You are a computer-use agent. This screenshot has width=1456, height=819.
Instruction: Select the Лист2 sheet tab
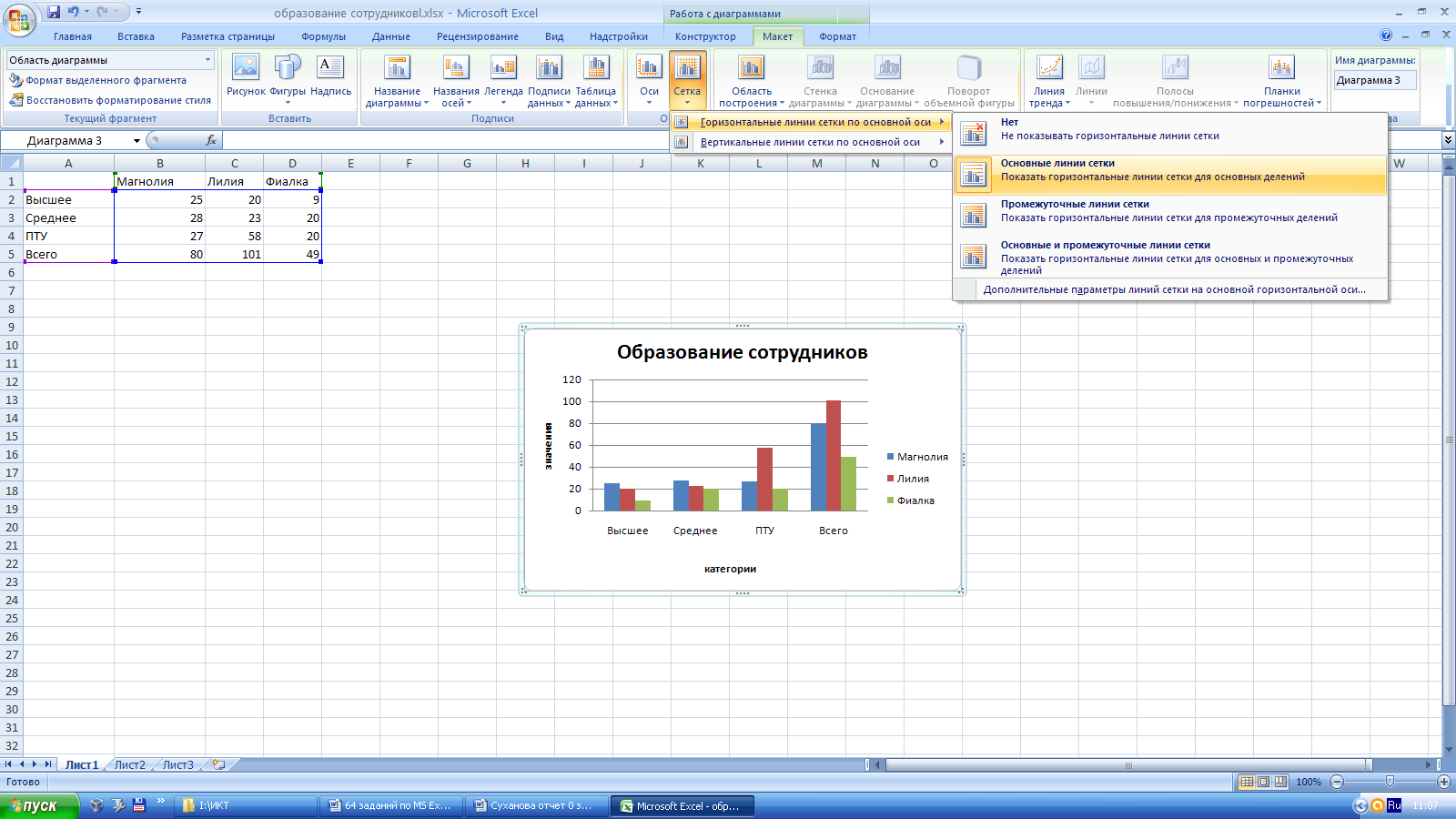pos(130,764)
